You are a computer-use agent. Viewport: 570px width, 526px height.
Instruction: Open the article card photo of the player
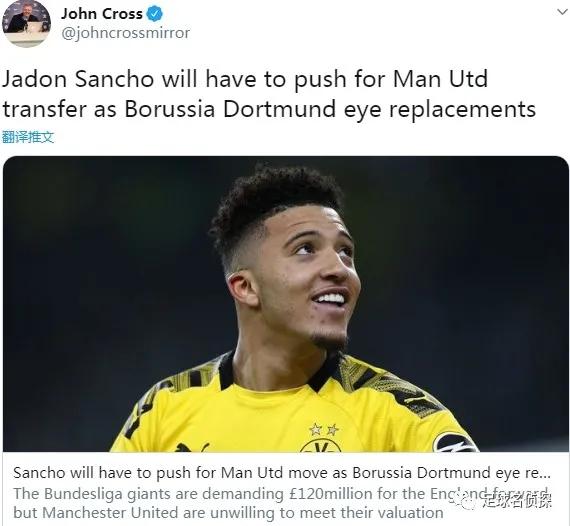(x=286, y=304)
